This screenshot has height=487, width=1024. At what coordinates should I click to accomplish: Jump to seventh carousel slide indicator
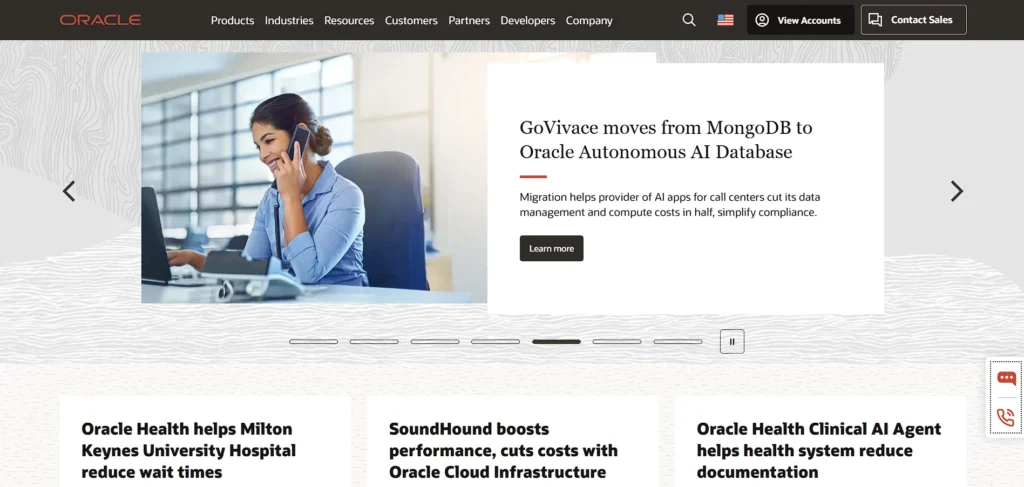678,341
